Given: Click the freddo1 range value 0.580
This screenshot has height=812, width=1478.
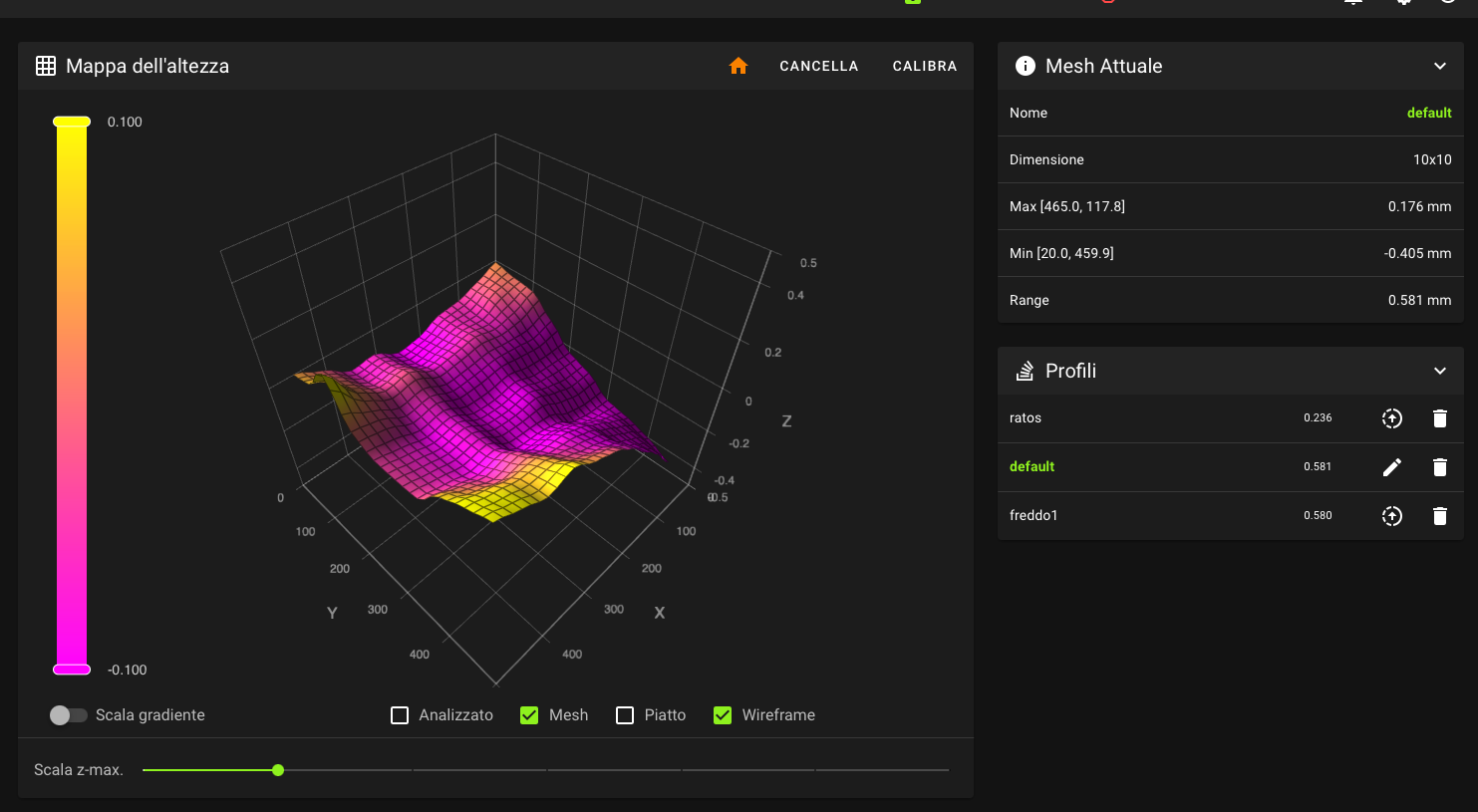Looking at the screenshot, I should click(1318, 516).
